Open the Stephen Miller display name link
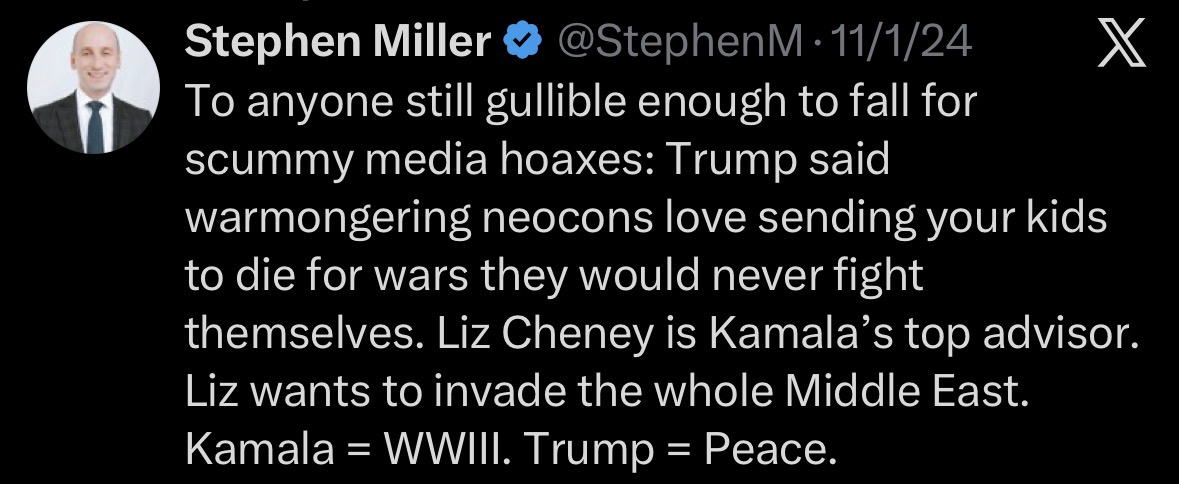 click(339, 42)
